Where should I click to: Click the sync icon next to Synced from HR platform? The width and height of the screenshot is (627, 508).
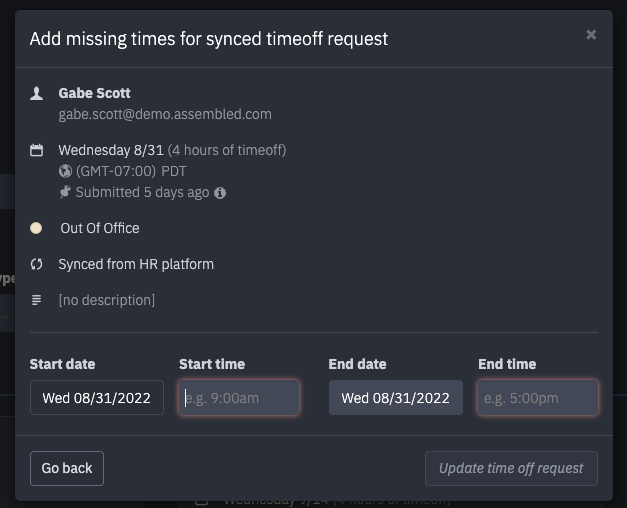(36, 264)
